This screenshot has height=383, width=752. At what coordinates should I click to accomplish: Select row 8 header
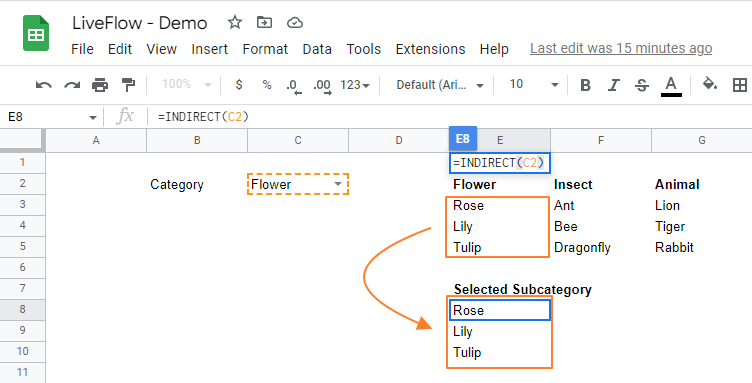click(23, 310)
